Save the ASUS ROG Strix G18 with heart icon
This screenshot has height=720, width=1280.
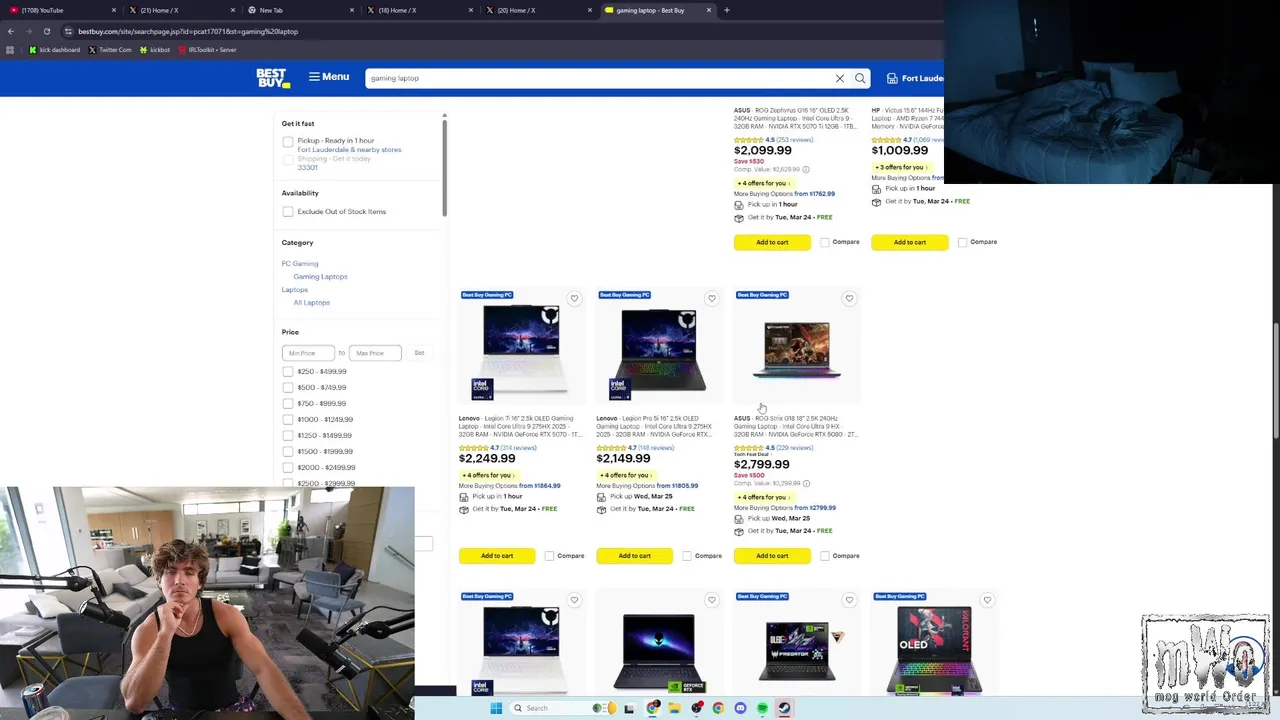849,298
